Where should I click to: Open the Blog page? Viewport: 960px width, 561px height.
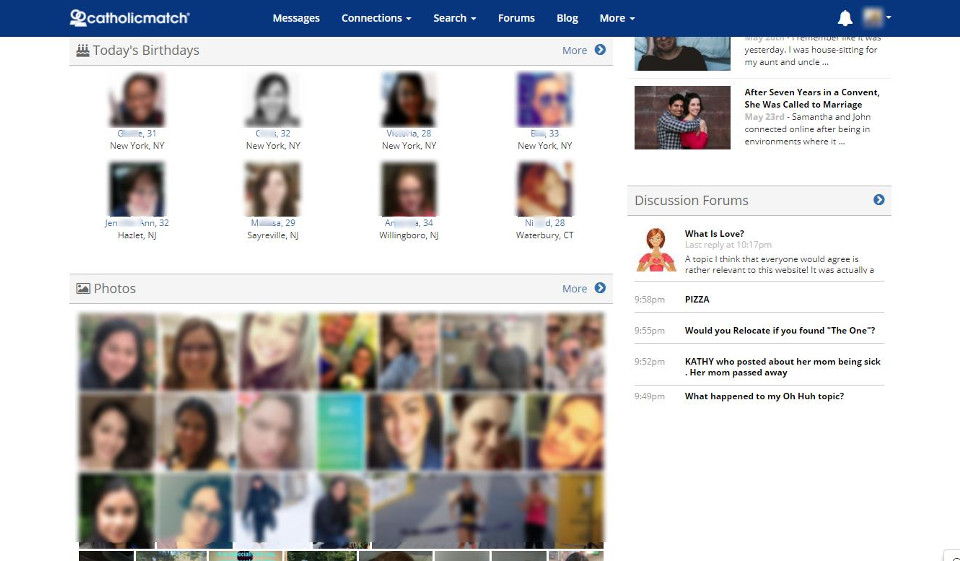tap(567, 18)
